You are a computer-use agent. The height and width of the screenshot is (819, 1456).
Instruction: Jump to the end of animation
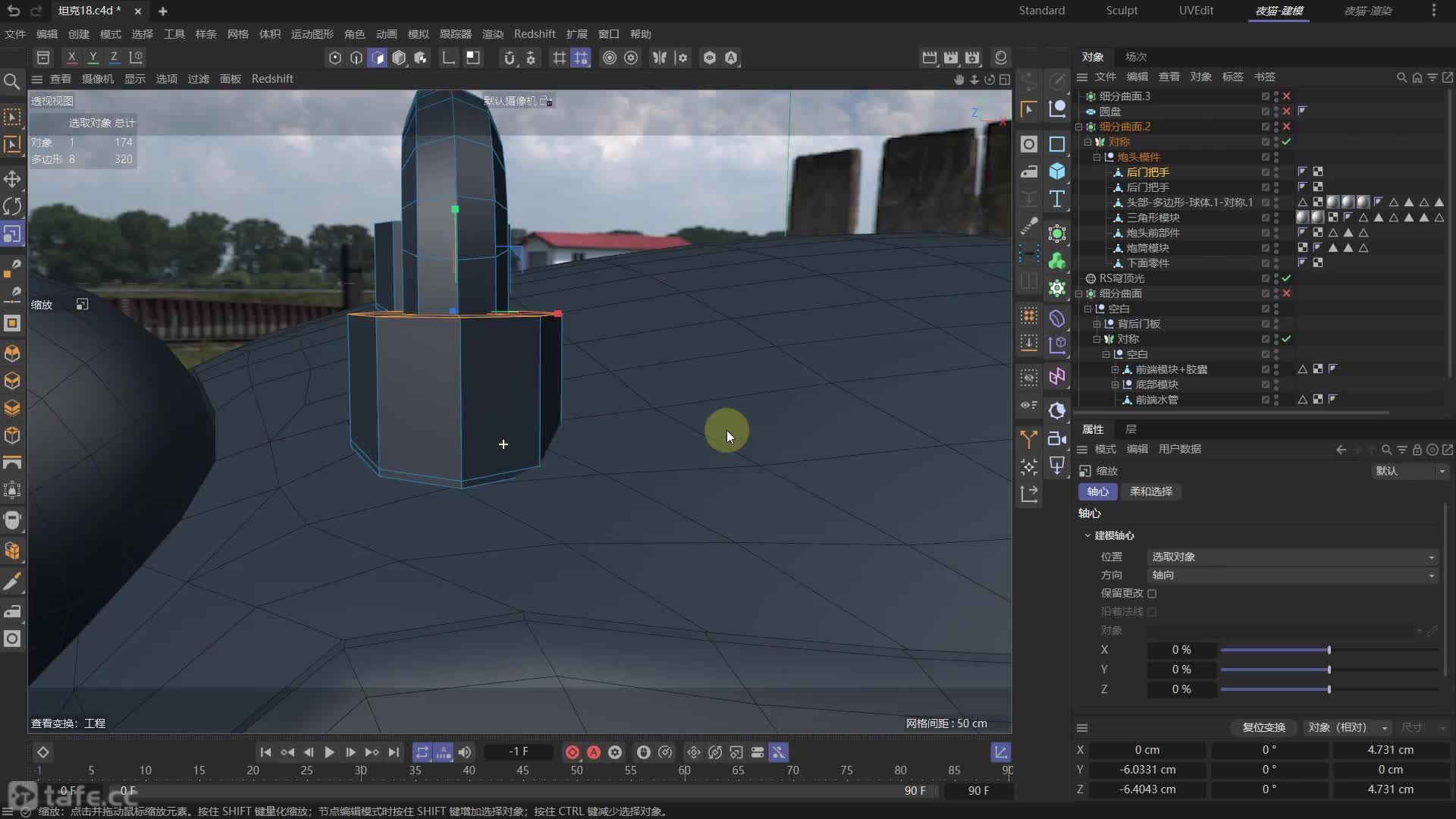tap(393, 752)
